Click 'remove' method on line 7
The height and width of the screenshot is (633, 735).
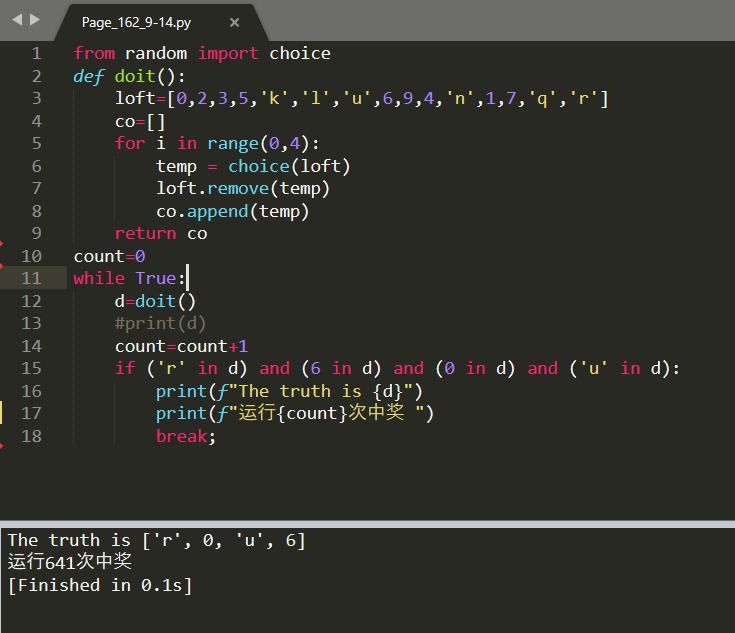click(x=238, y=189)
